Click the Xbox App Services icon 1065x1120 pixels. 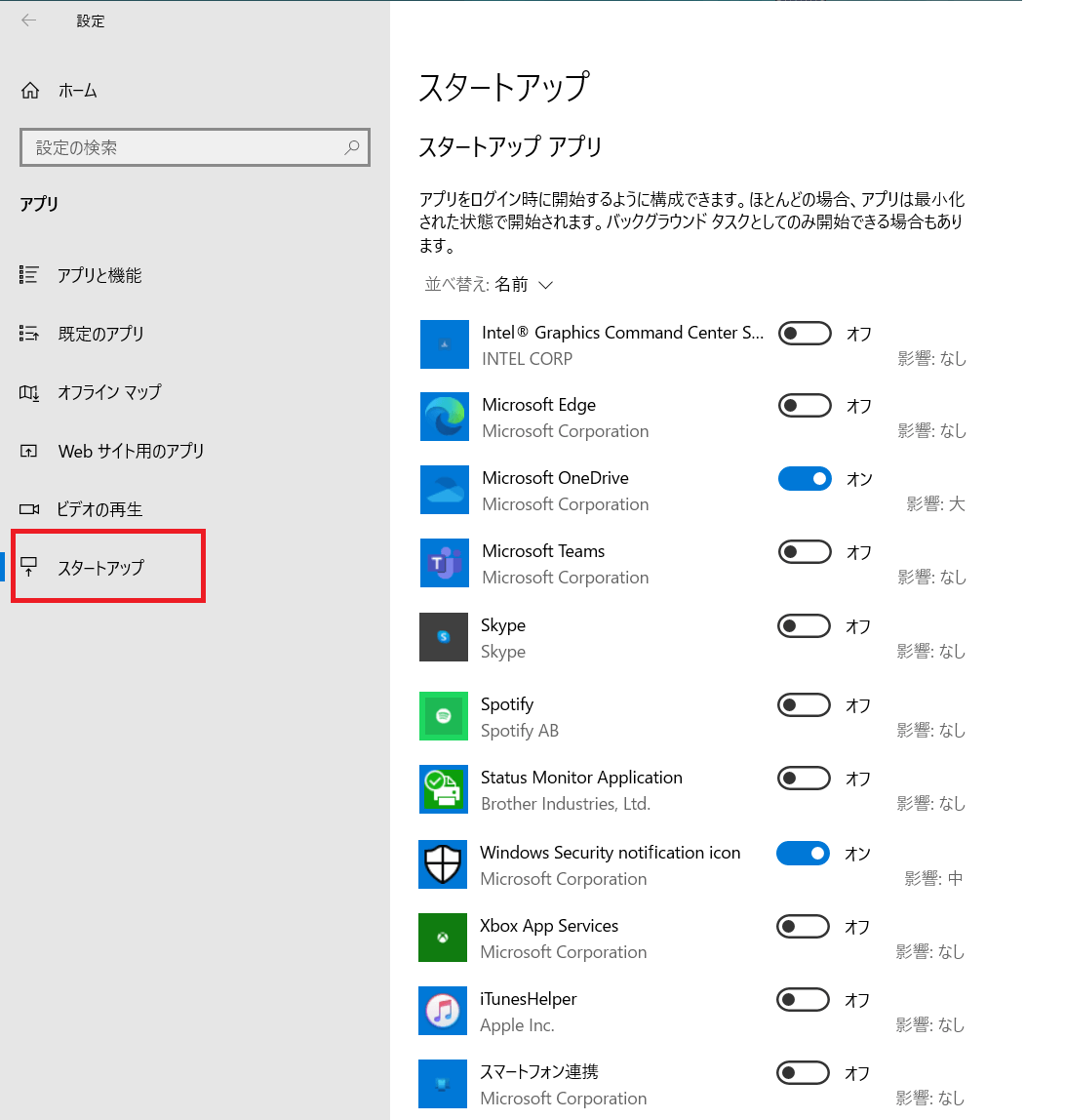445,938
